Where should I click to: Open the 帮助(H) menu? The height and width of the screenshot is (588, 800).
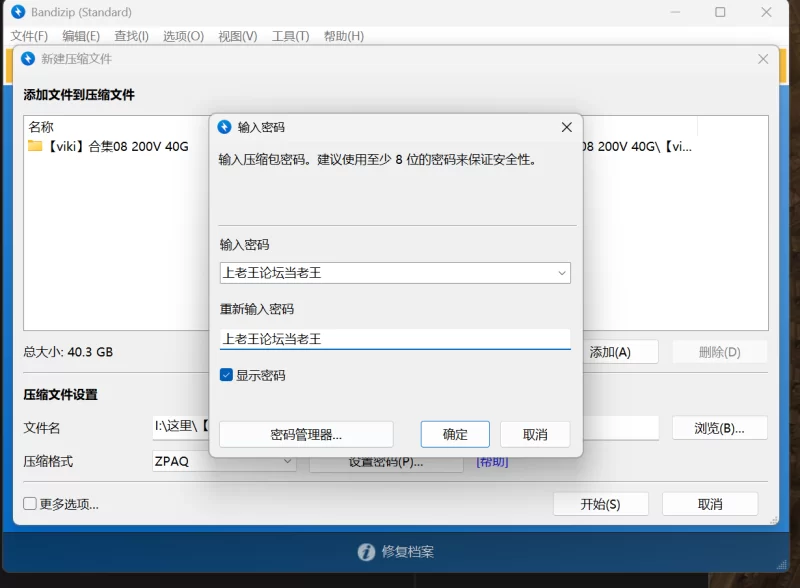click(344, 36)
